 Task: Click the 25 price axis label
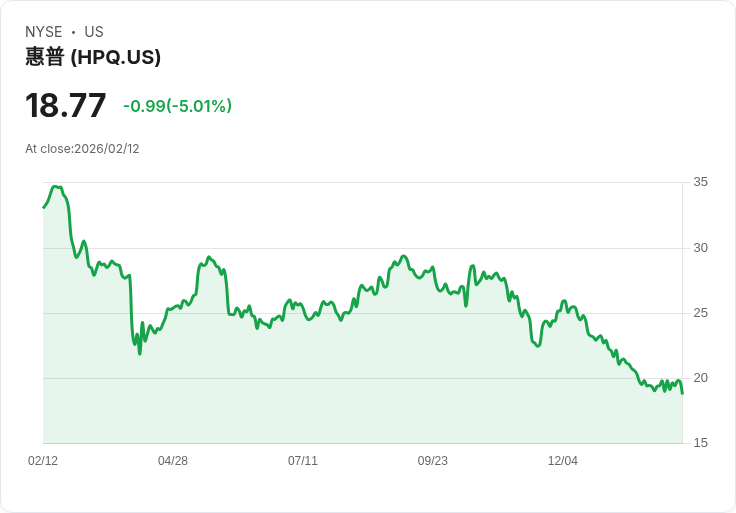(x=701, y=313)
